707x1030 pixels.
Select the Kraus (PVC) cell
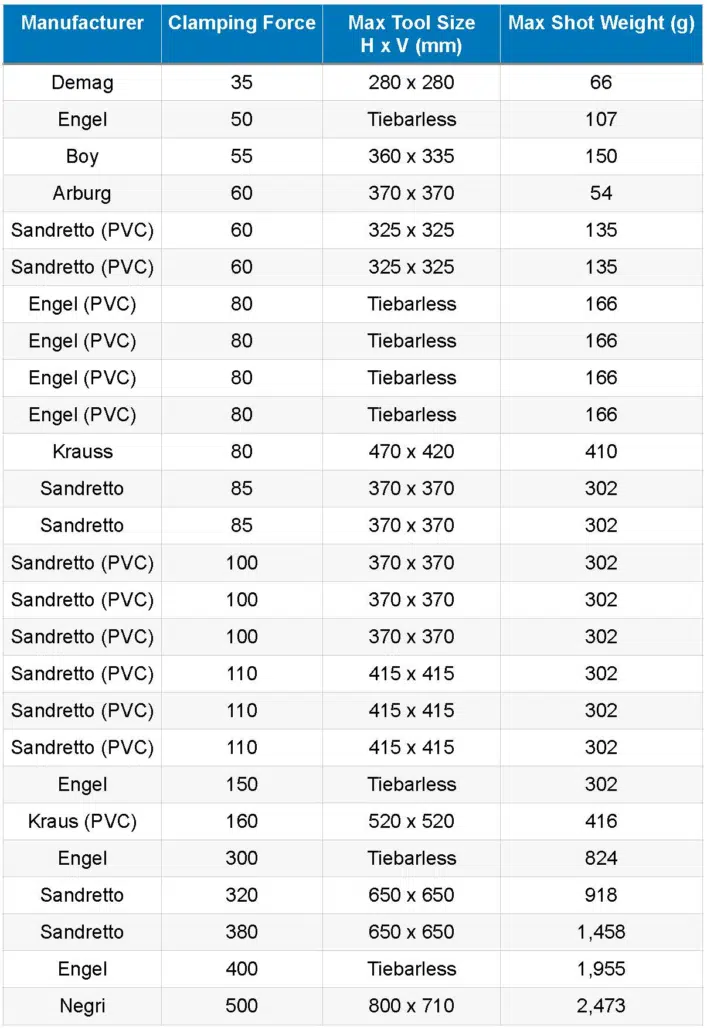click(82, 821)
